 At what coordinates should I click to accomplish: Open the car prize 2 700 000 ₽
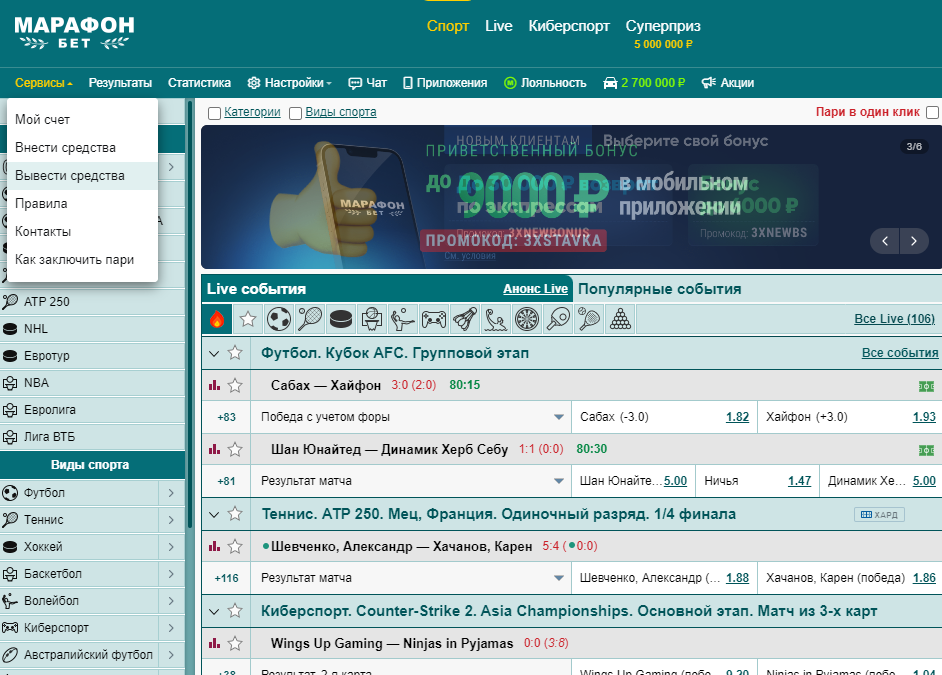pyautogui.click(x=644, y=83)
